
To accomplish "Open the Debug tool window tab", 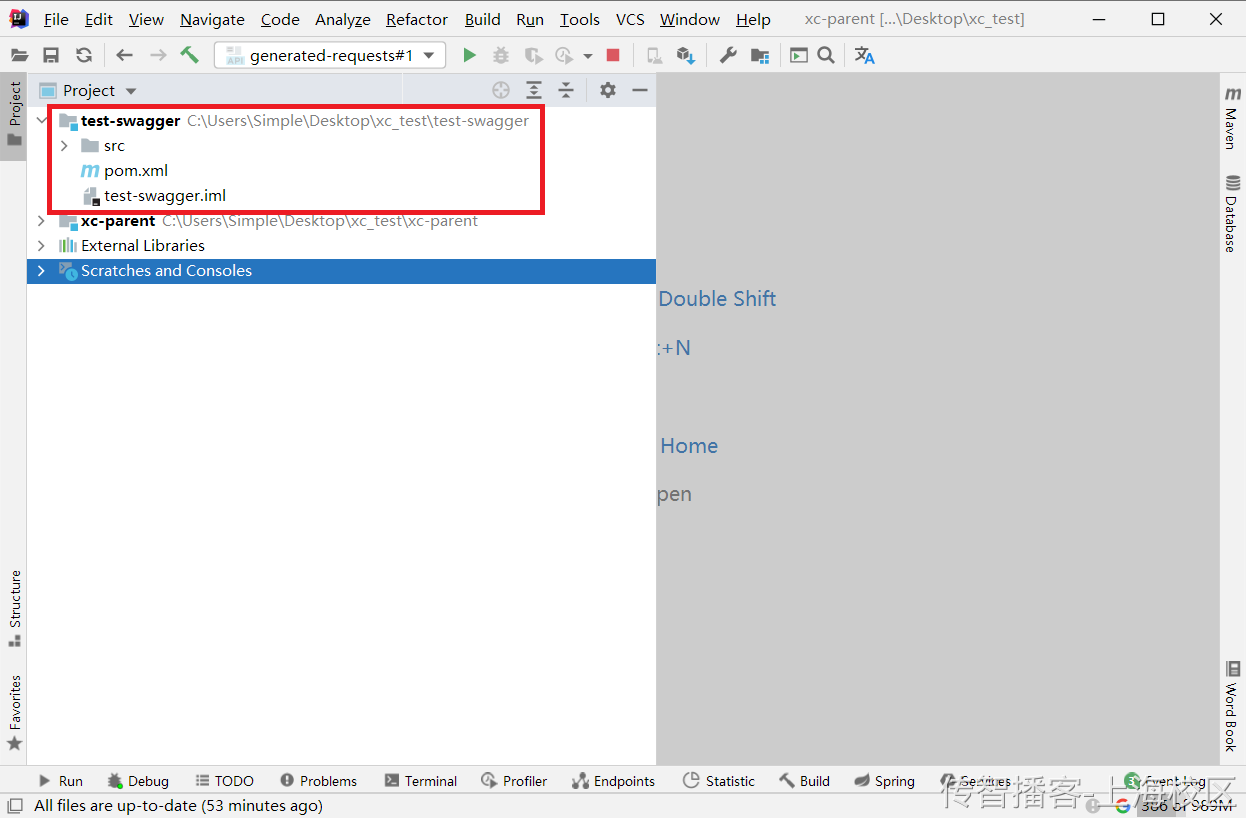I will click(x=138, y=781).
